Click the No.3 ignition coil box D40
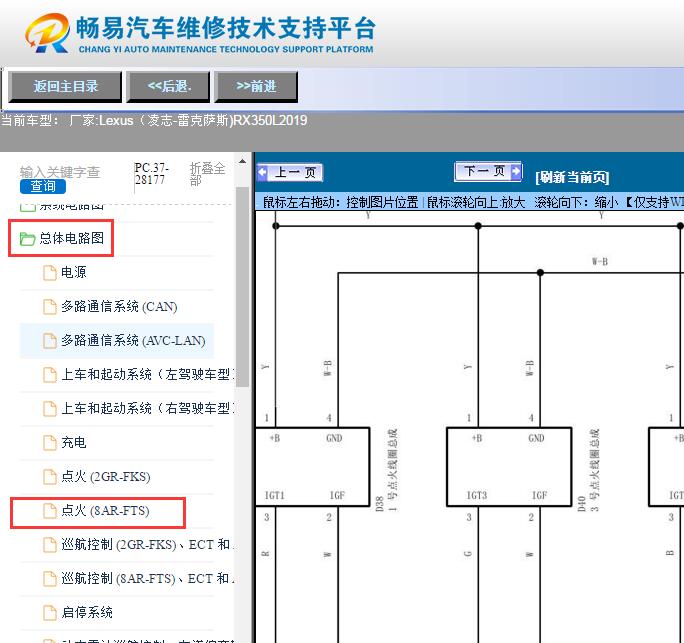The width and height of the screenshot is (684, 643). click(509, 467)
